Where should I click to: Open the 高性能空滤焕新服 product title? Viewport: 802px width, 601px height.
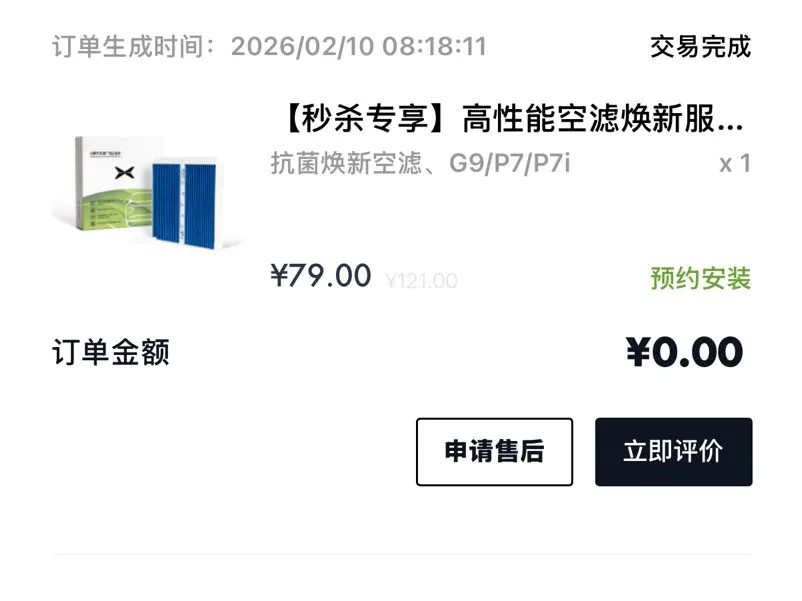pos(602,120)
